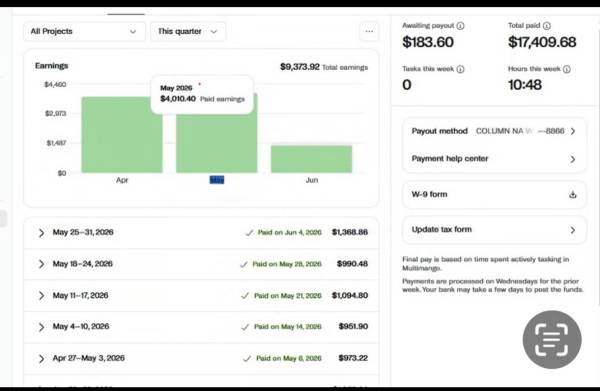The height and width of the screenshot is (391, 600).
Task: Click the $973.22 amount
Action: pos(353,358)
